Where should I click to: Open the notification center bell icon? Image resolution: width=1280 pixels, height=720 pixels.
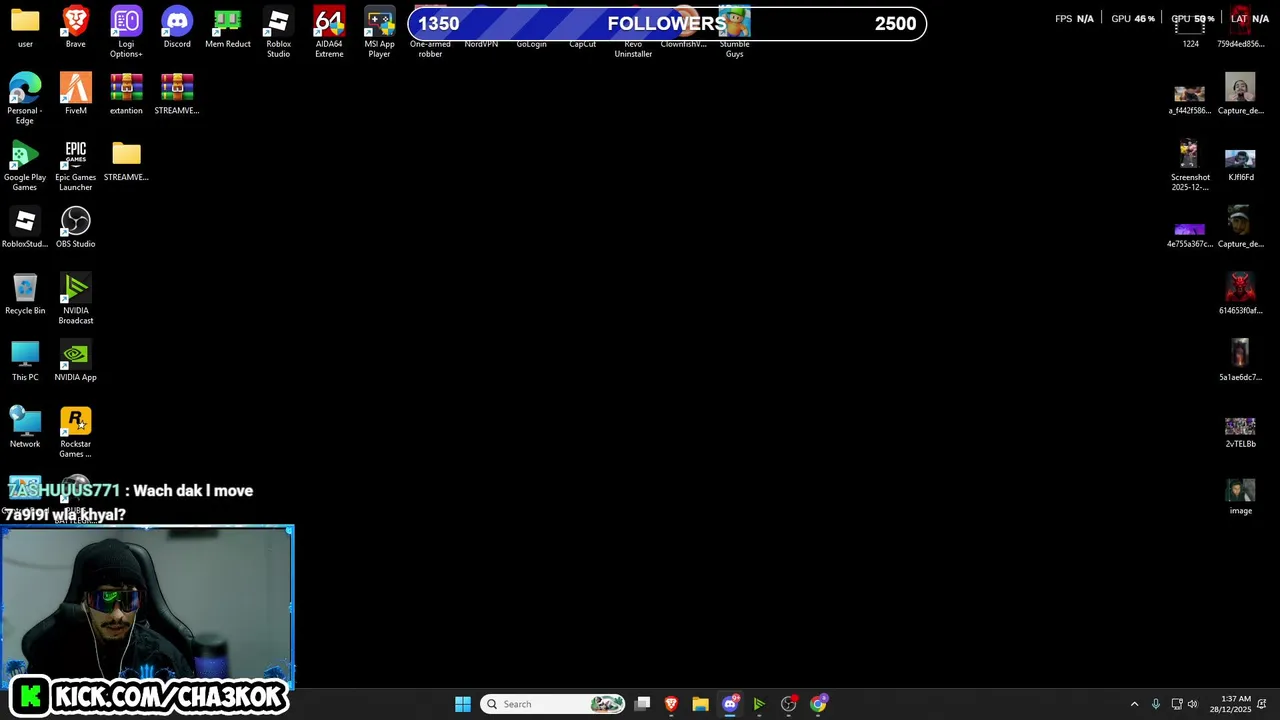(1263, 704)
